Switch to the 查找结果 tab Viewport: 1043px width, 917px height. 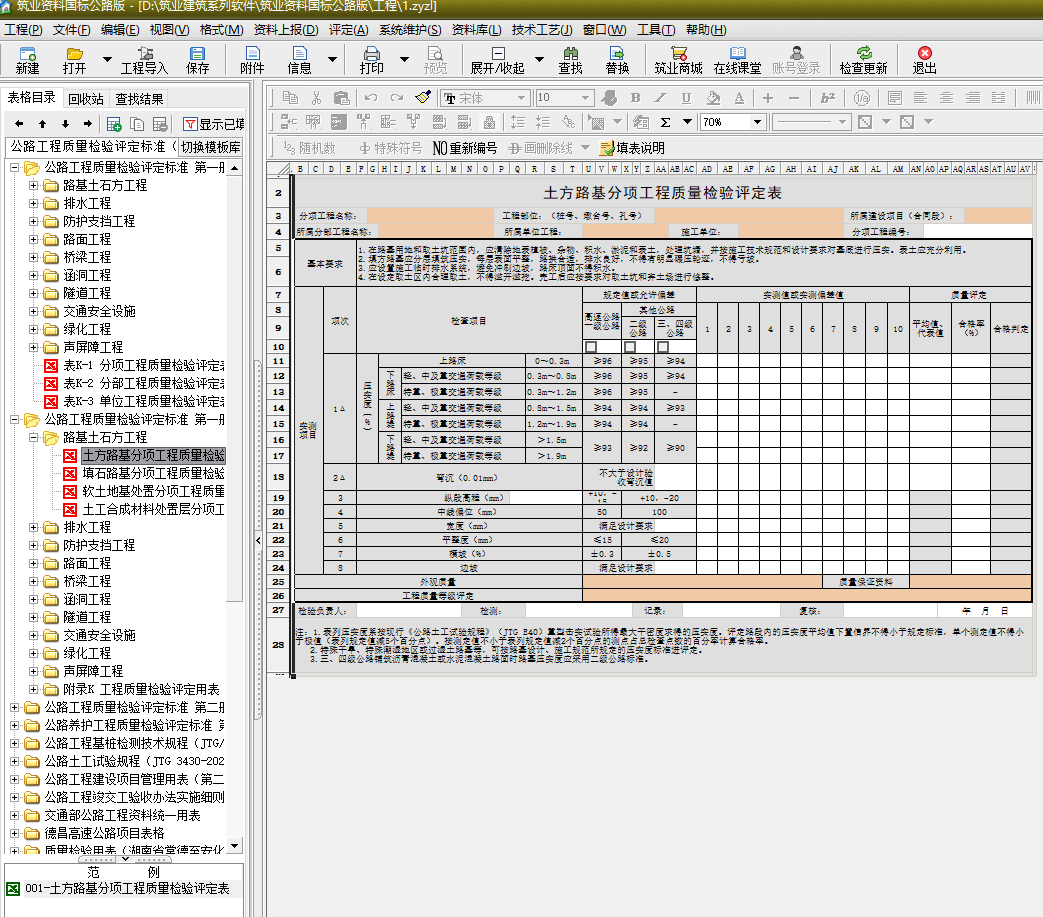140,99
